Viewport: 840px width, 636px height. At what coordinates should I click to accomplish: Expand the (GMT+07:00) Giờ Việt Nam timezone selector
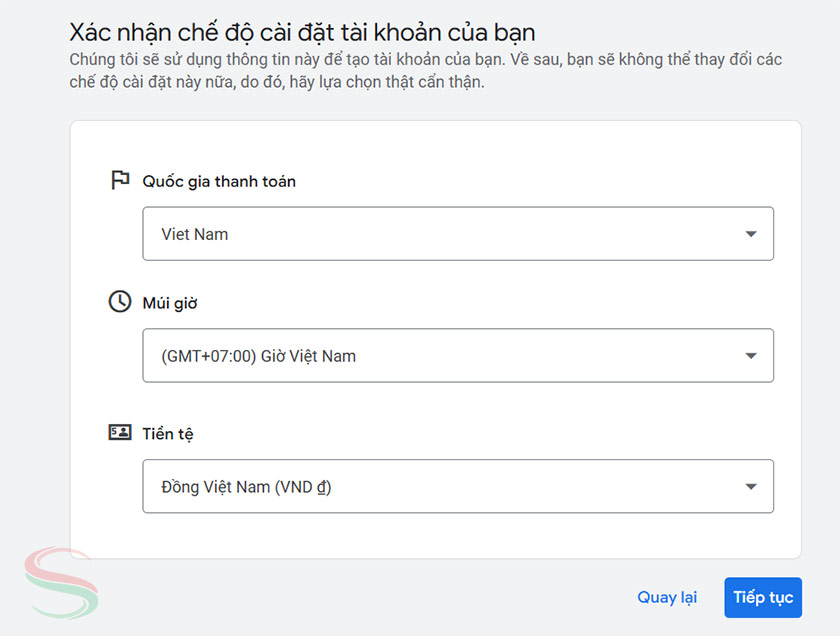tap(458, 355)
